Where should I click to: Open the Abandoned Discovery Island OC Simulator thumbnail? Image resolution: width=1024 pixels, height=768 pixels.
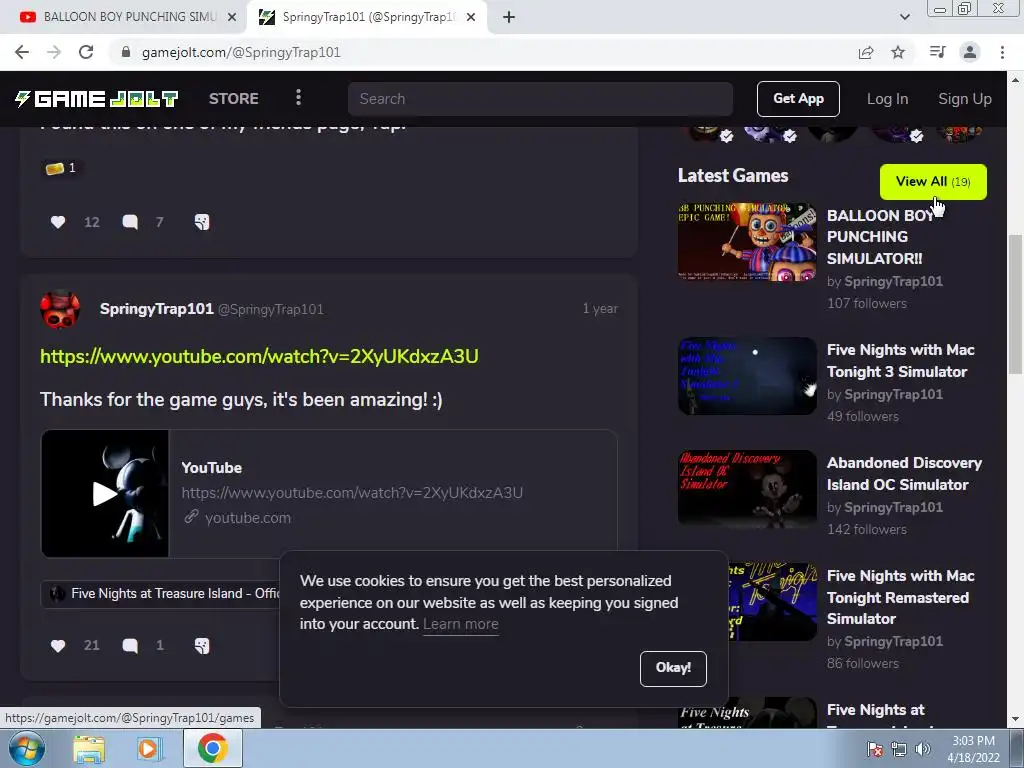click(747, 489)
